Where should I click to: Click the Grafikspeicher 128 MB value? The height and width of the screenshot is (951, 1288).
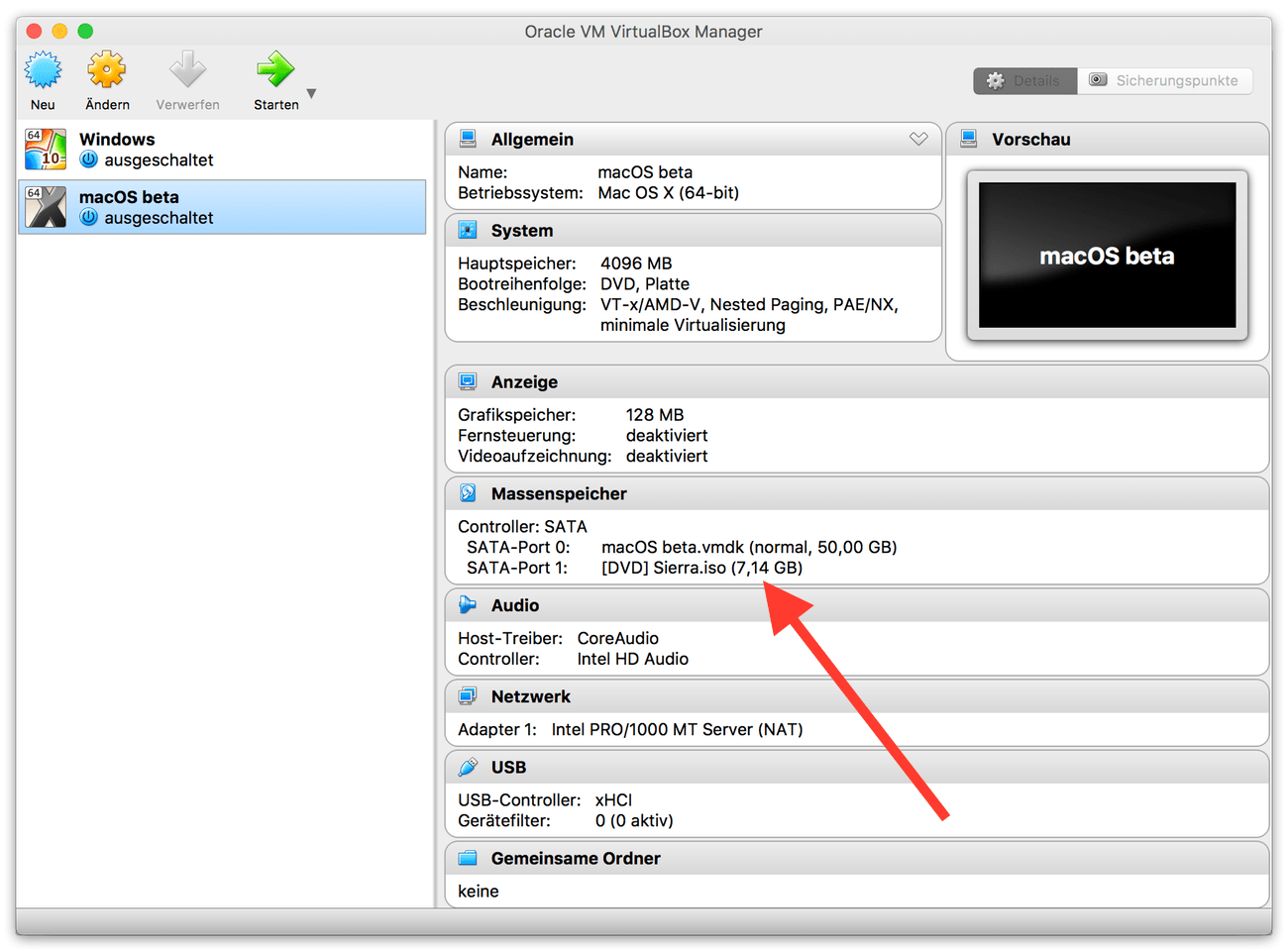click(x=655, y=415)
